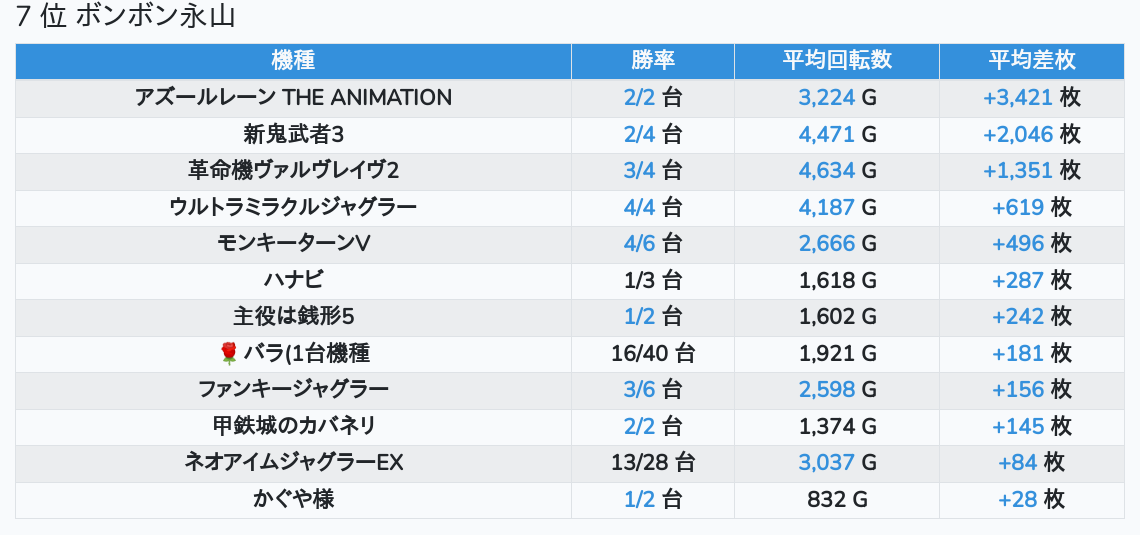This screenshot has width=1140, height=535.
Task: Click the 平均差枚 column header
Action: [x=1032, y=61]
